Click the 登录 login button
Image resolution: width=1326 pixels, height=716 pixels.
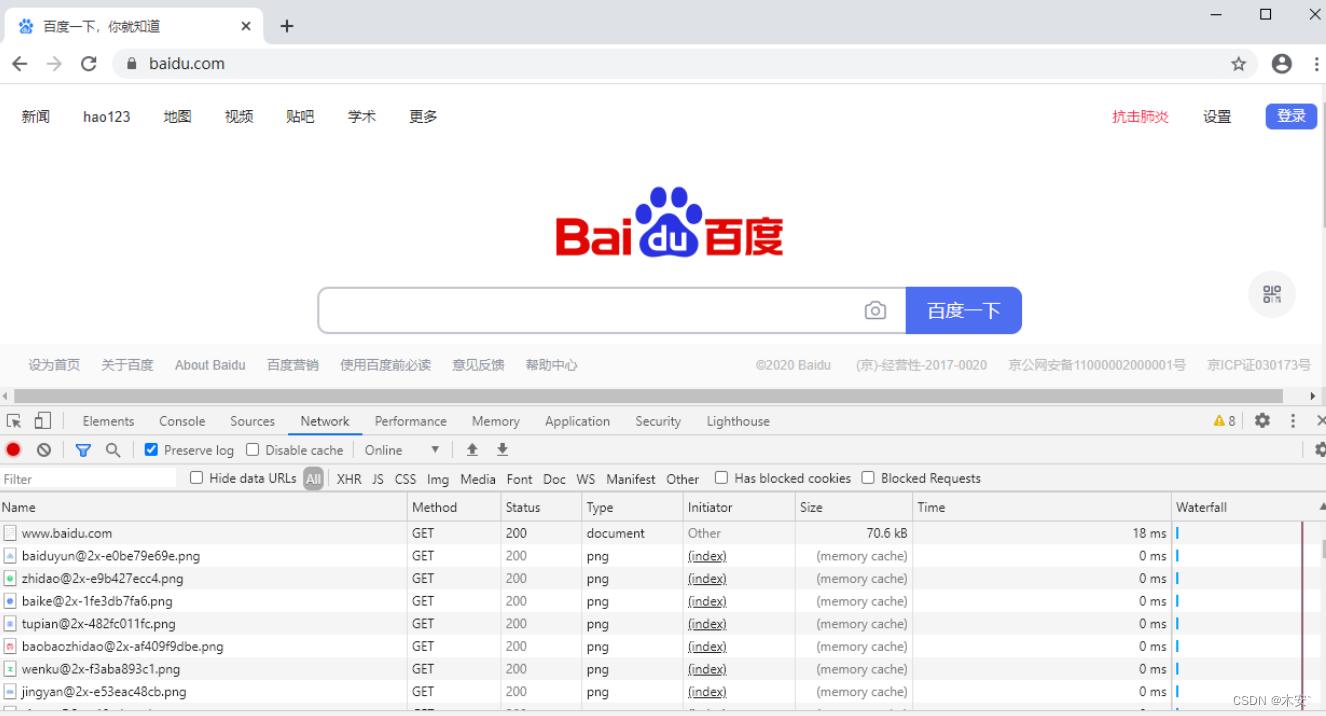1291,116
